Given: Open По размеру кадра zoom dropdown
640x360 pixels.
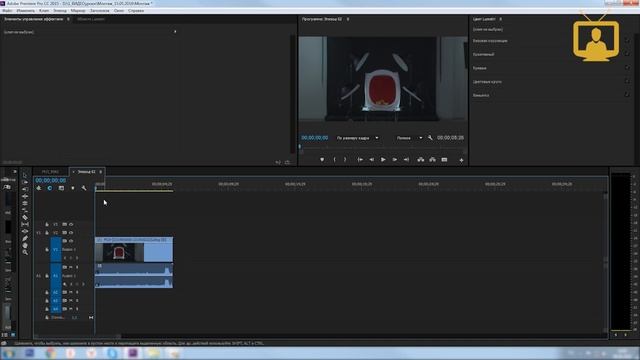Looking at the screenshot, I should click(x=358, y=138).
